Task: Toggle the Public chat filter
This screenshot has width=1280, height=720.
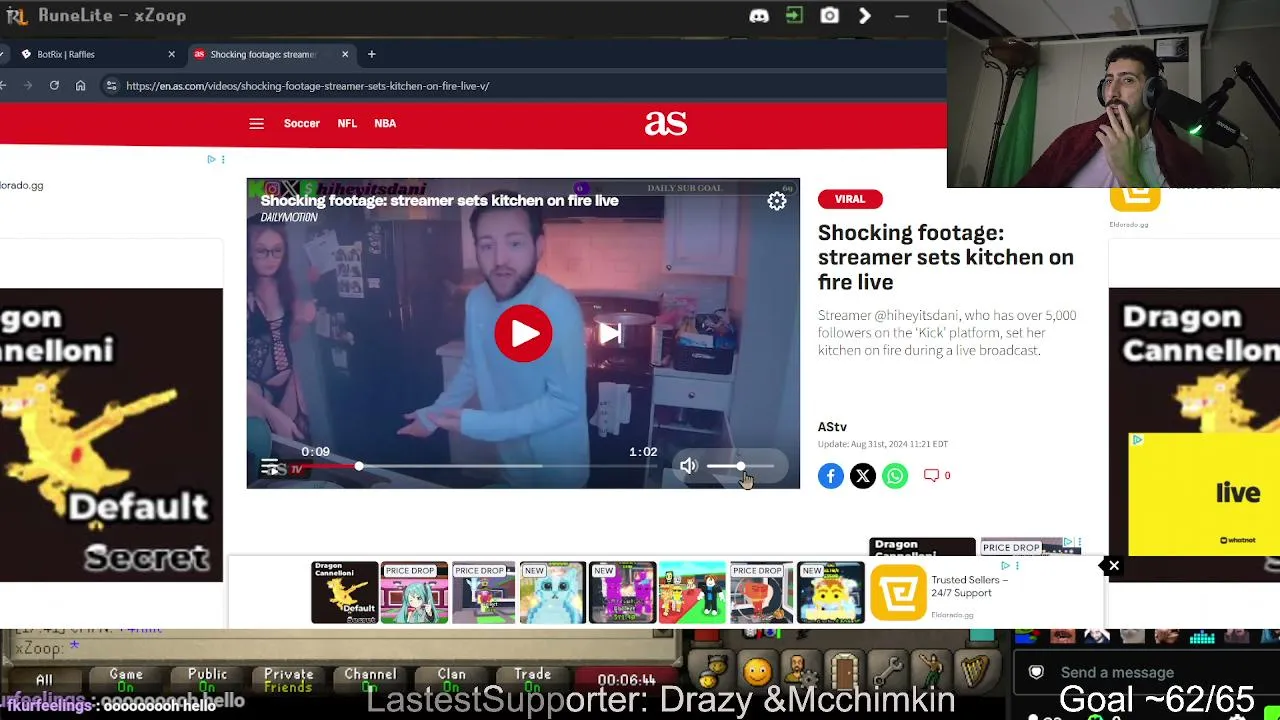Action: (207, 680)
